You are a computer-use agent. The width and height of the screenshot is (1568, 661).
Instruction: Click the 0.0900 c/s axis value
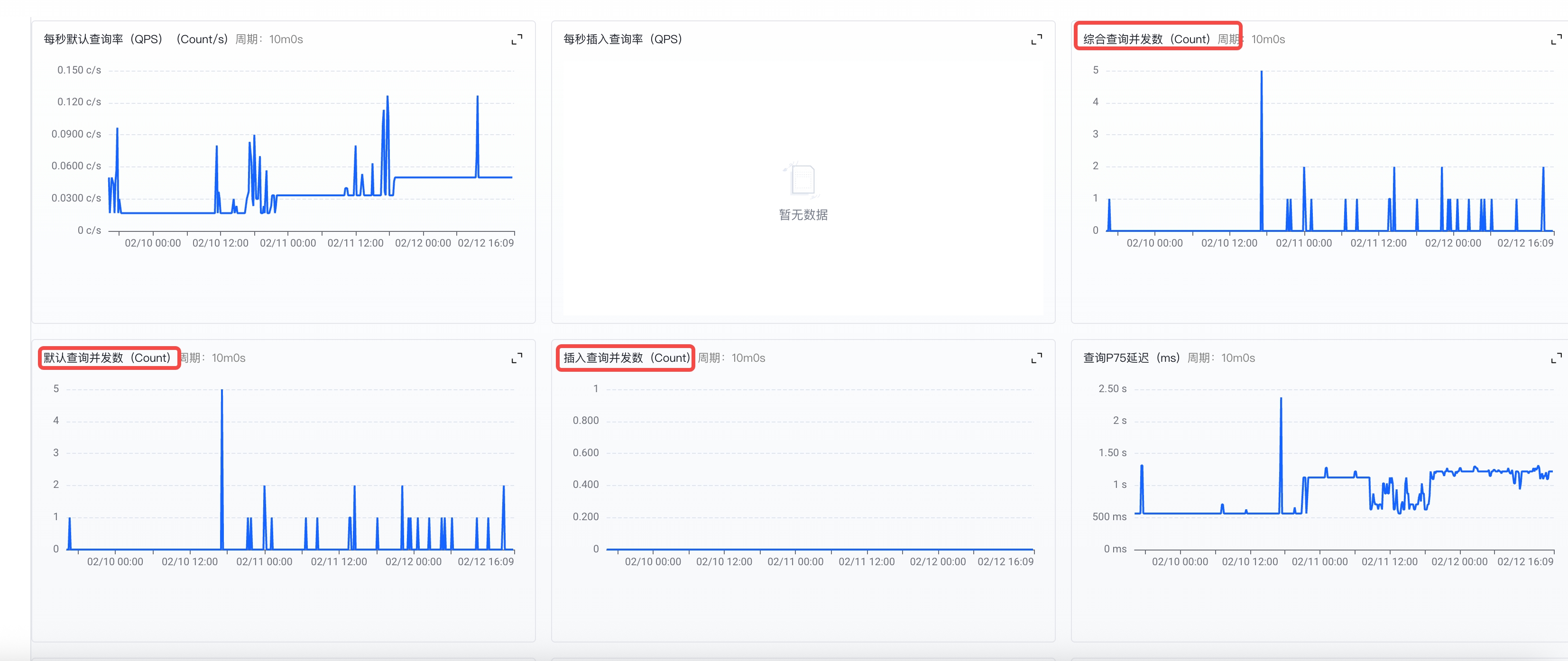(76, 134)
